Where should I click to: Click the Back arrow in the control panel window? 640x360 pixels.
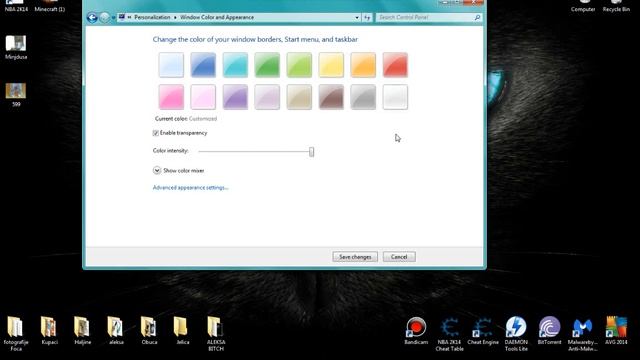coord(92,18)
